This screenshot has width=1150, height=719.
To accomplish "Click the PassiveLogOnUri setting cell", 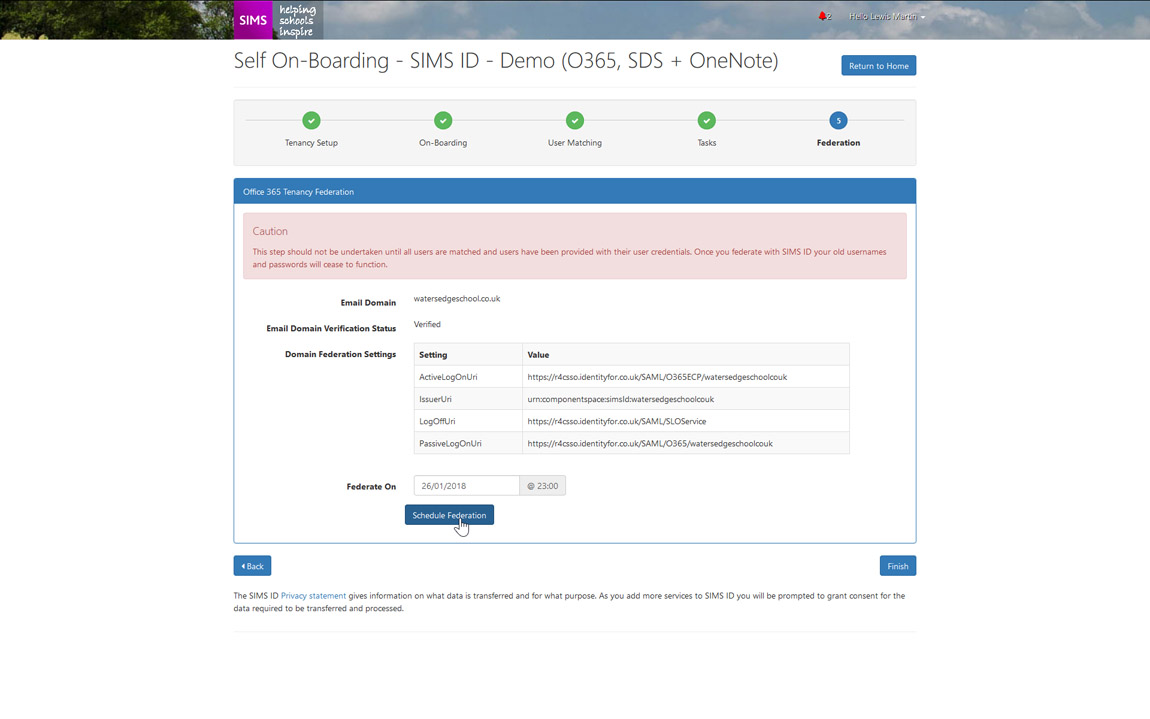I will pyautogui.click(x=468, y=443).
